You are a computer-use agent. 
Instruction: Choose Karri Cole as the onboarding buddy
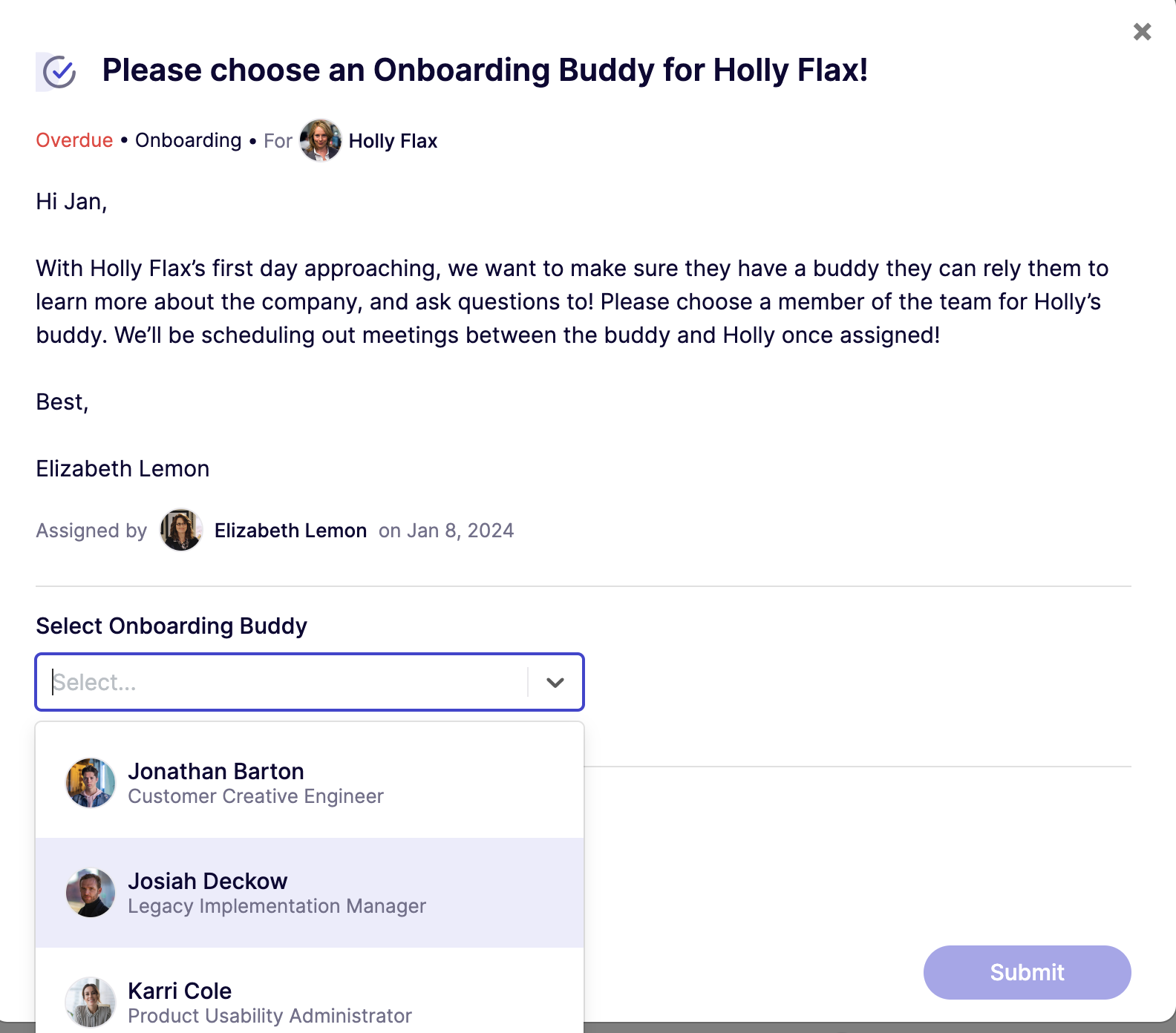180,991
